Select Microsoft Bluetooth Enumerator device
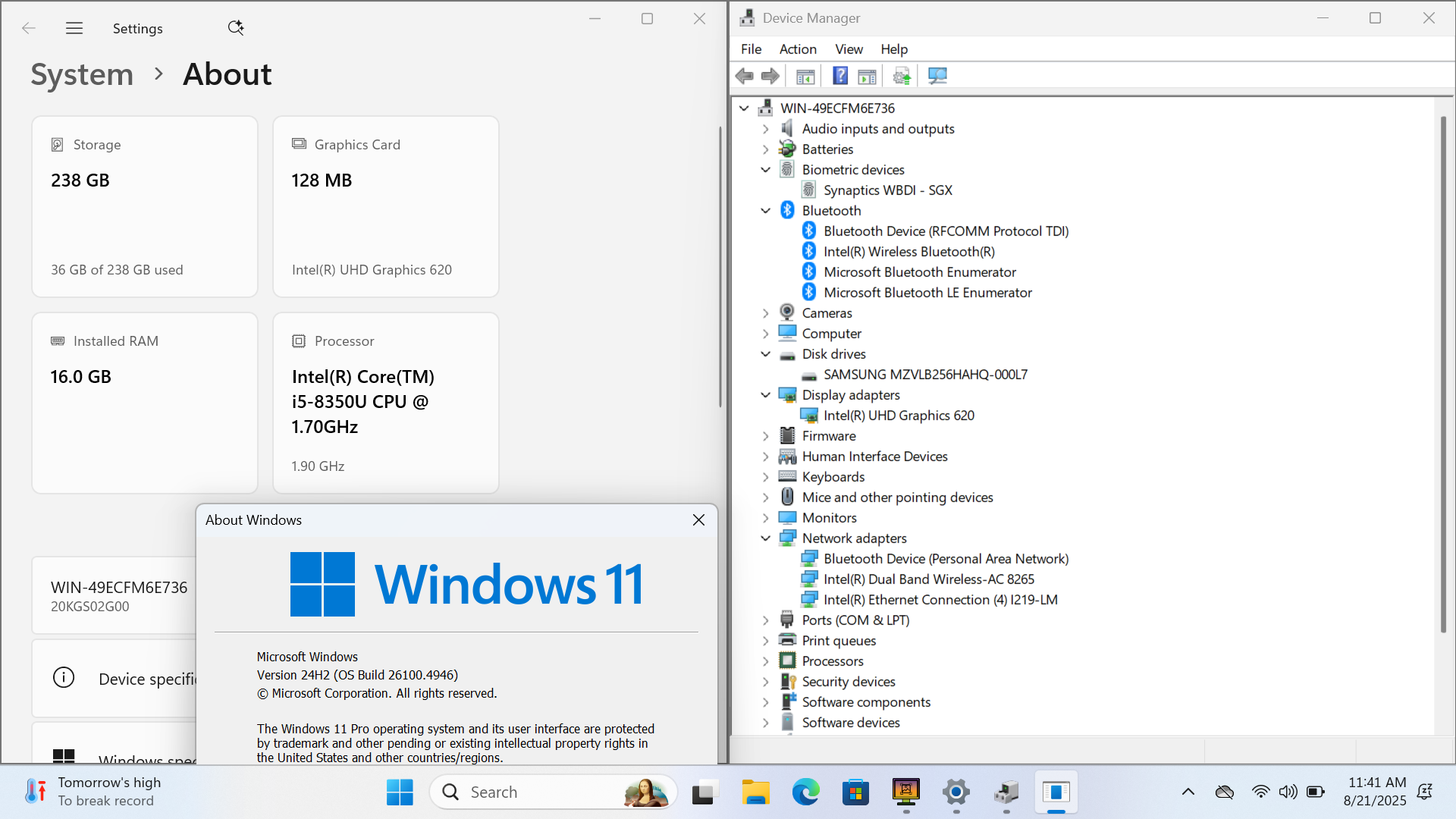 920,272
